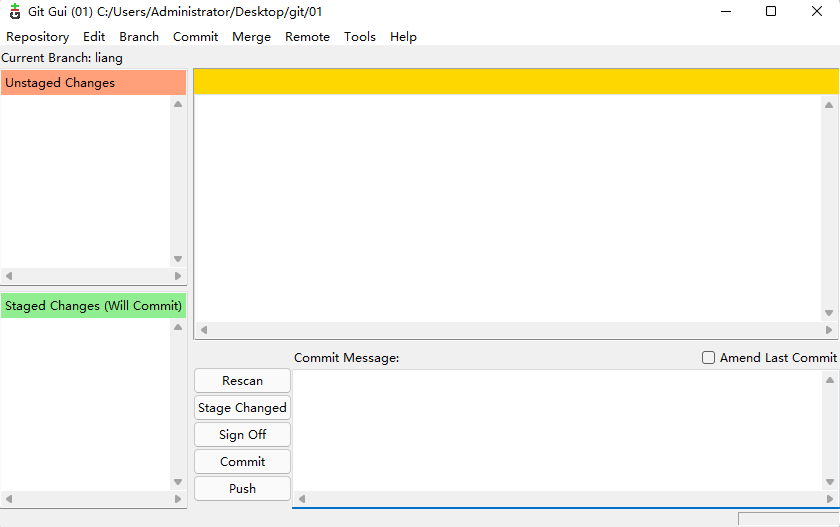The height and width of the screenshot is (527, 840).
Task: Click the down arrow in Unstaged Changes scrollbar
Action: tap(178, 259)
